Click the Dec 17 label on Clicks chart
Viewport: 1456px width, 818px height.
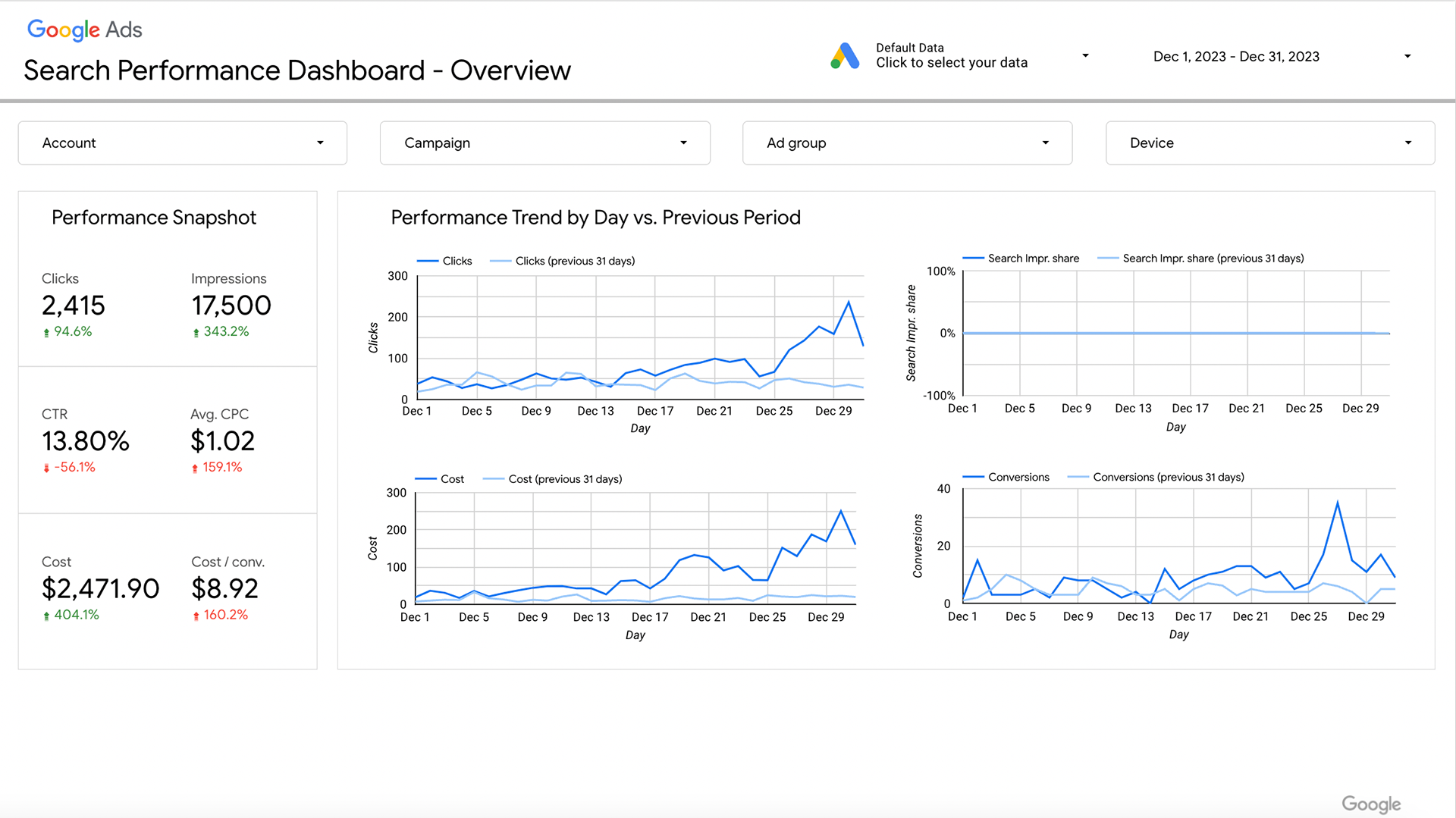tap(655, 411)
